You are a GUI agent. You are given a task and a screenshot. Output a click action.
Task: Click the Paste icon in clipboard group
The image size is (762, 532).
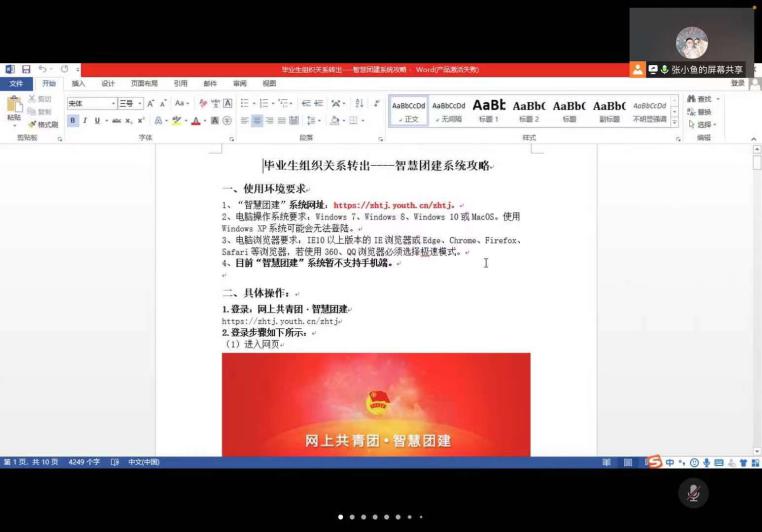[x=14, y=108]
